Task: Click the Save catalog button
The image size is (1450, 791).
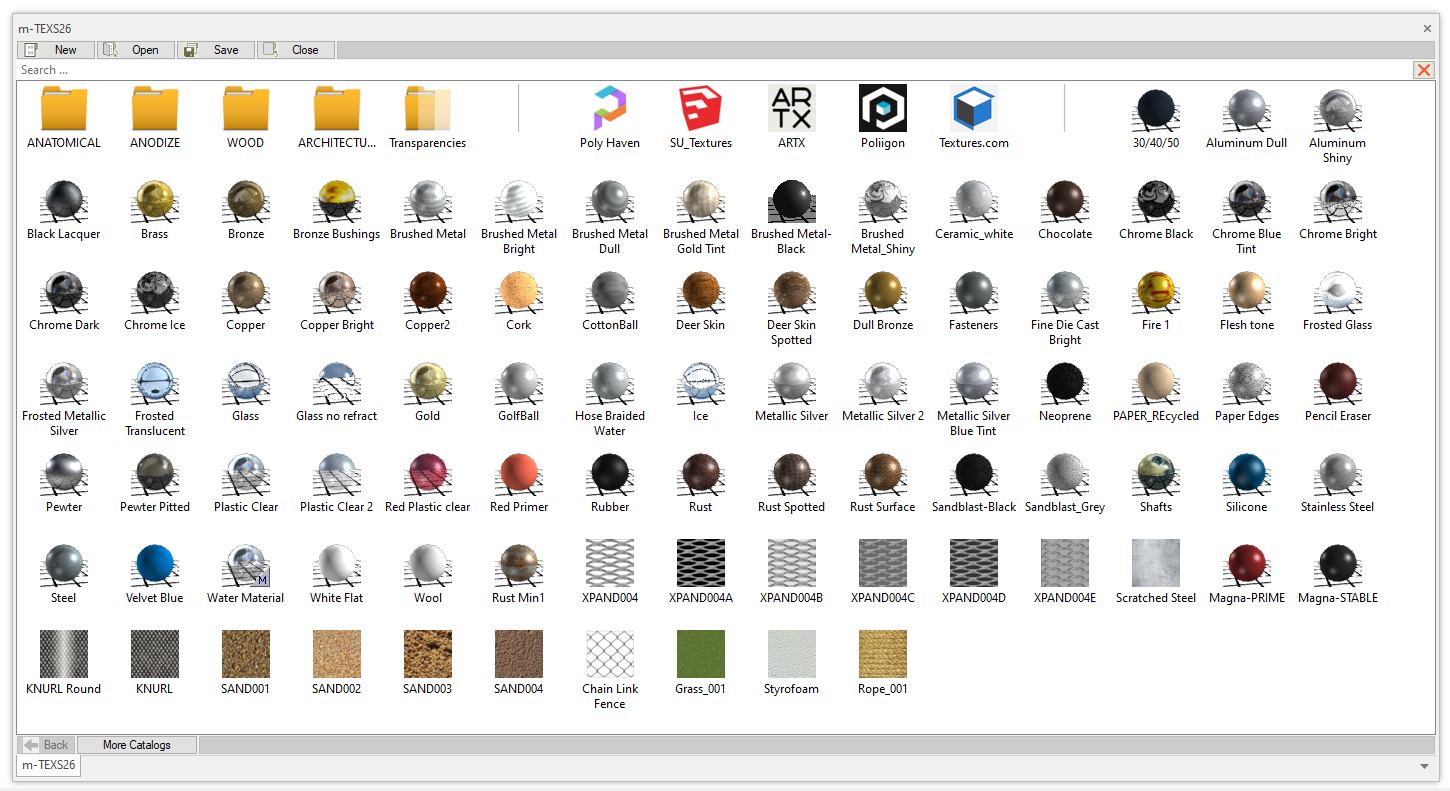Action: (x=216, y=50)
